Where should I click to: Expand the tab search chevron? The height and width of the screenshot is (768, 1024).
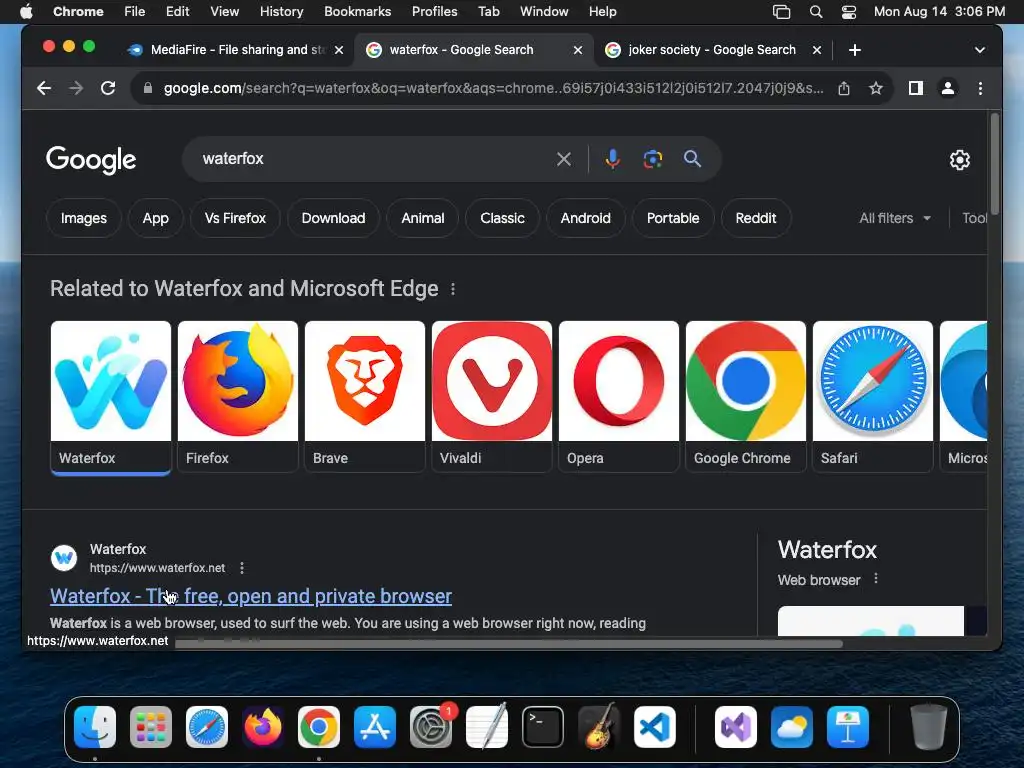980,50
